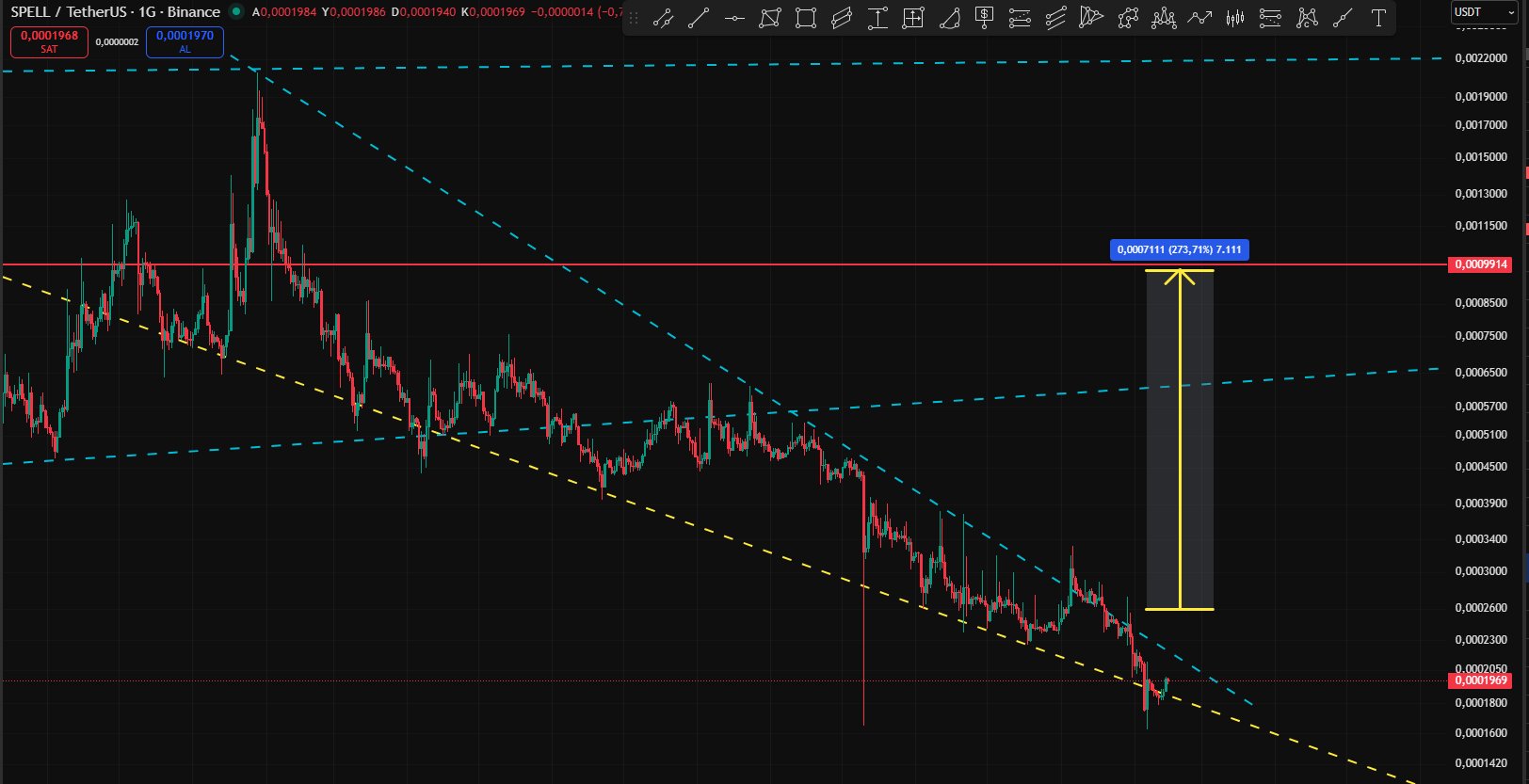Select the rectangle drawing tool
This screenshot has width=1529, height=784.
806,19
